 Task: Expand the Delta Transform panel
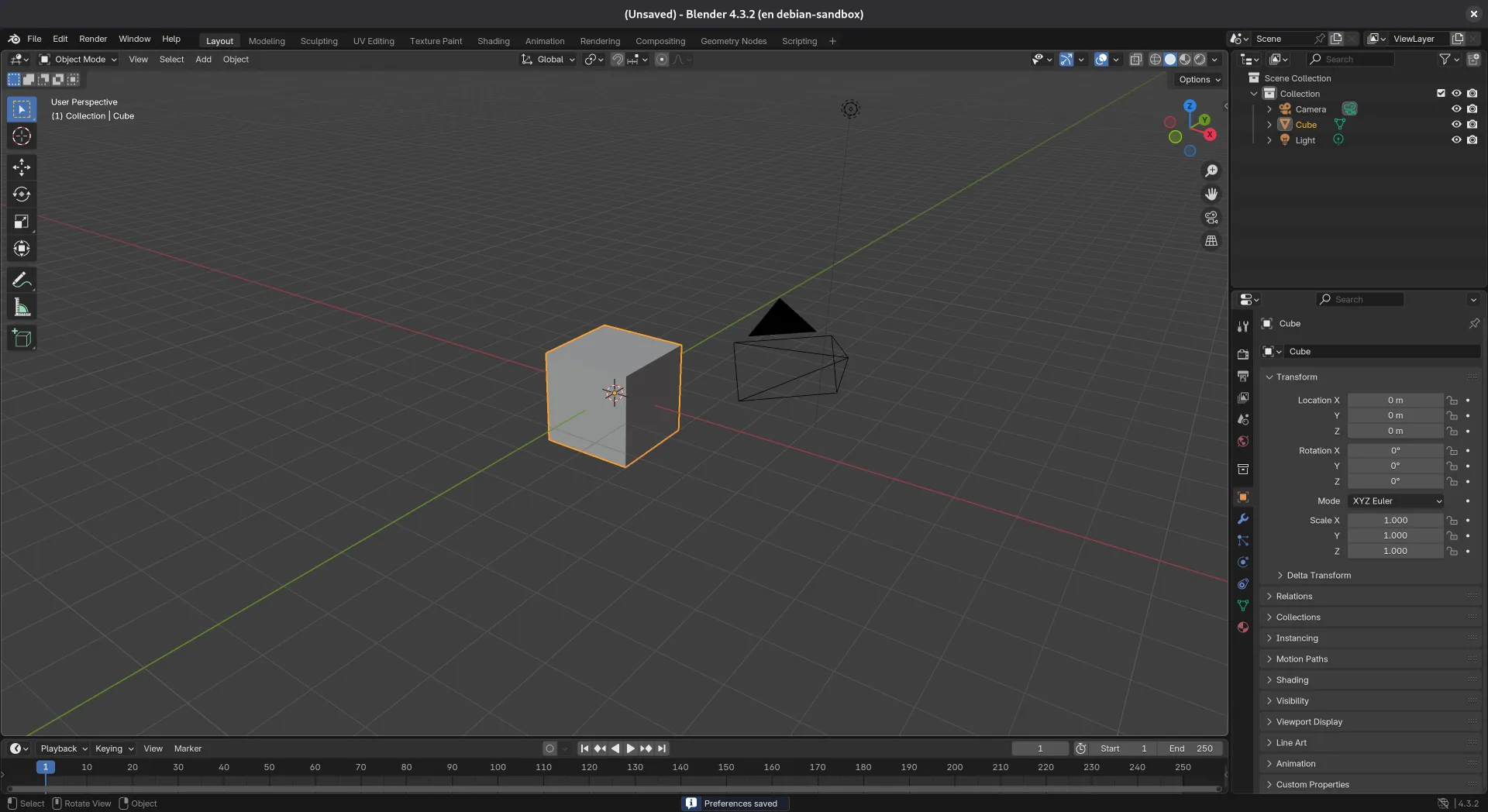tap(1318, 576)
